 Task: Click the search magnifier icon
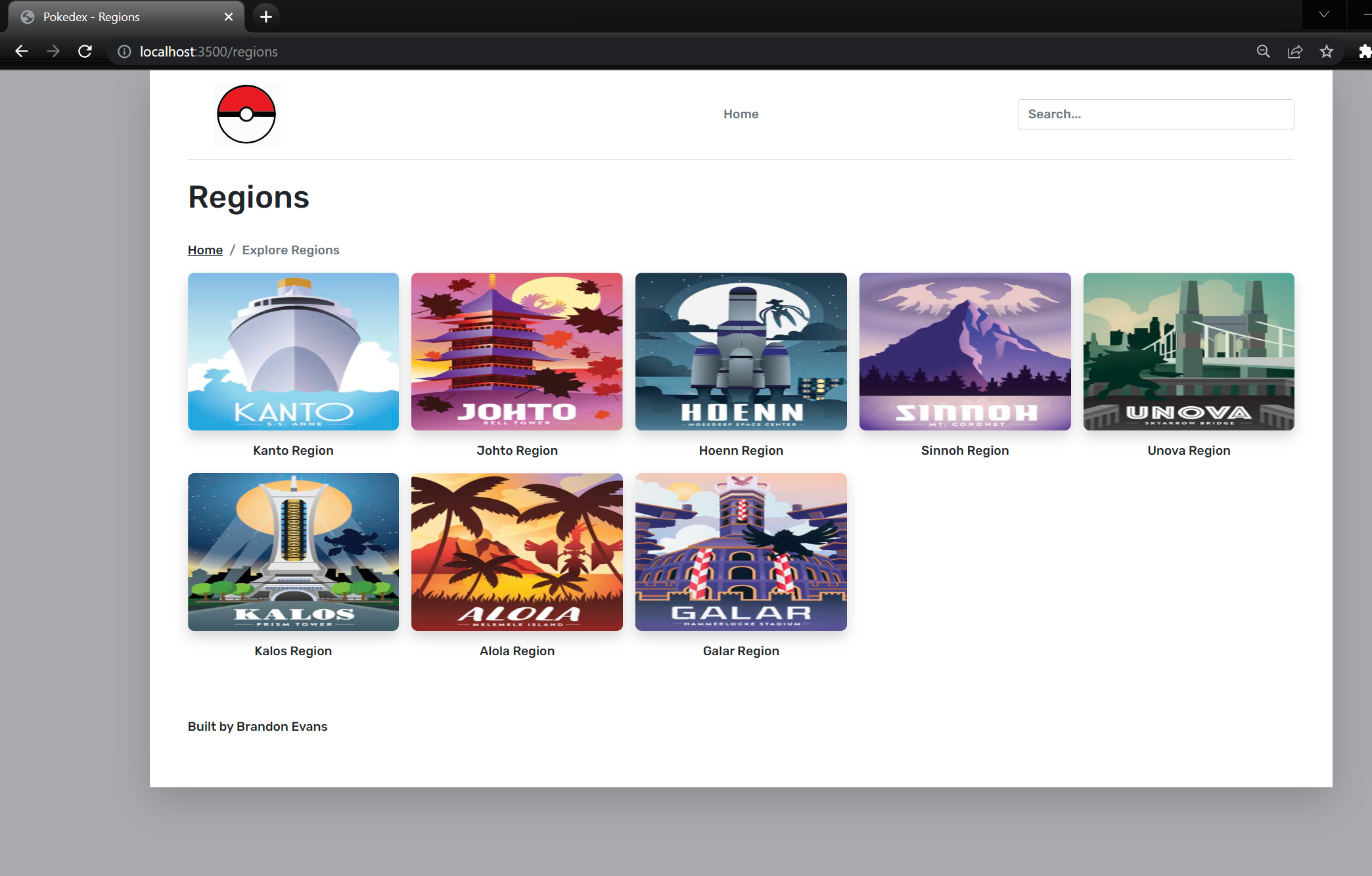click(1264, 51)
